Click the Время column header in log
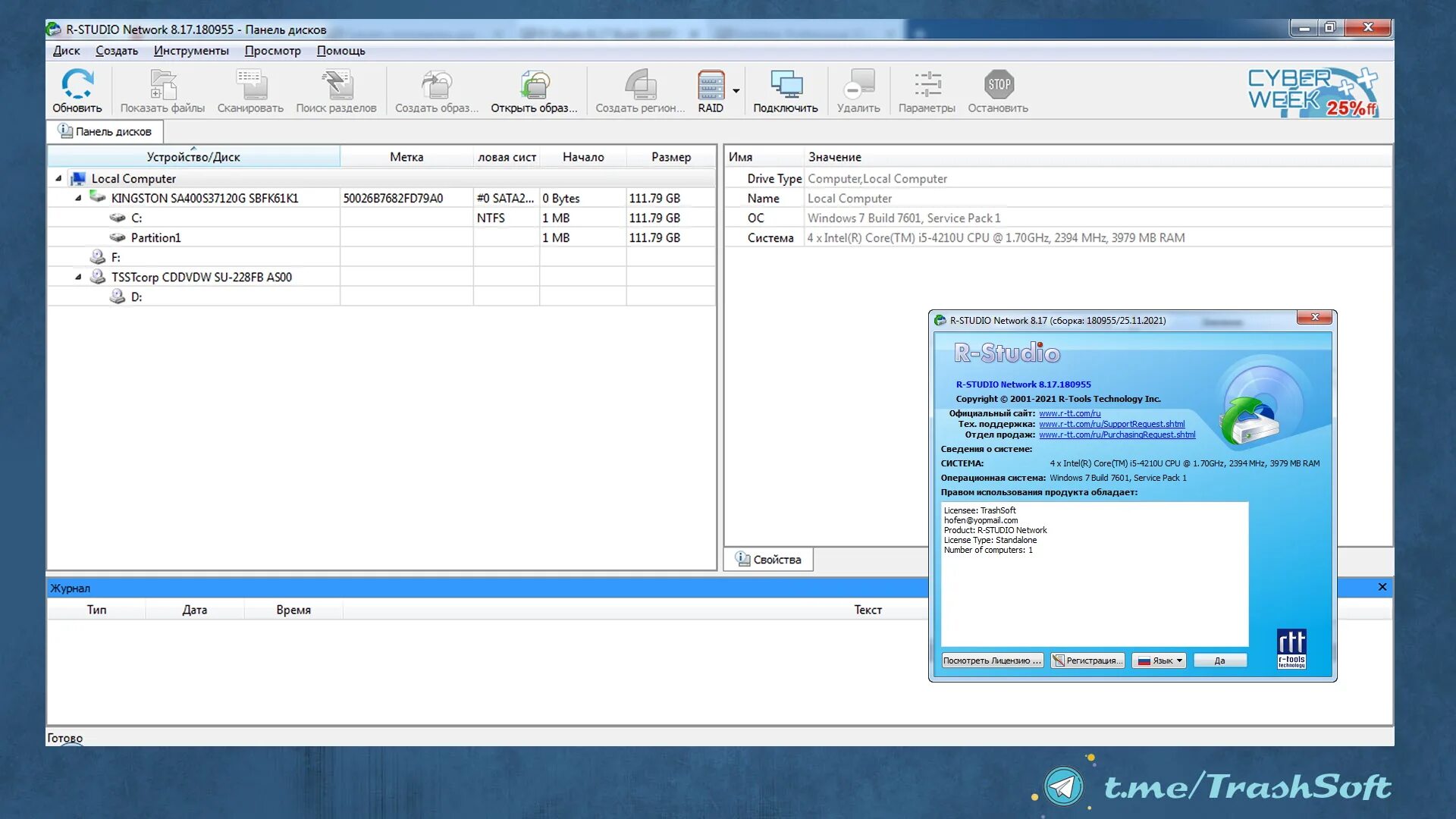 coord(293,610)
